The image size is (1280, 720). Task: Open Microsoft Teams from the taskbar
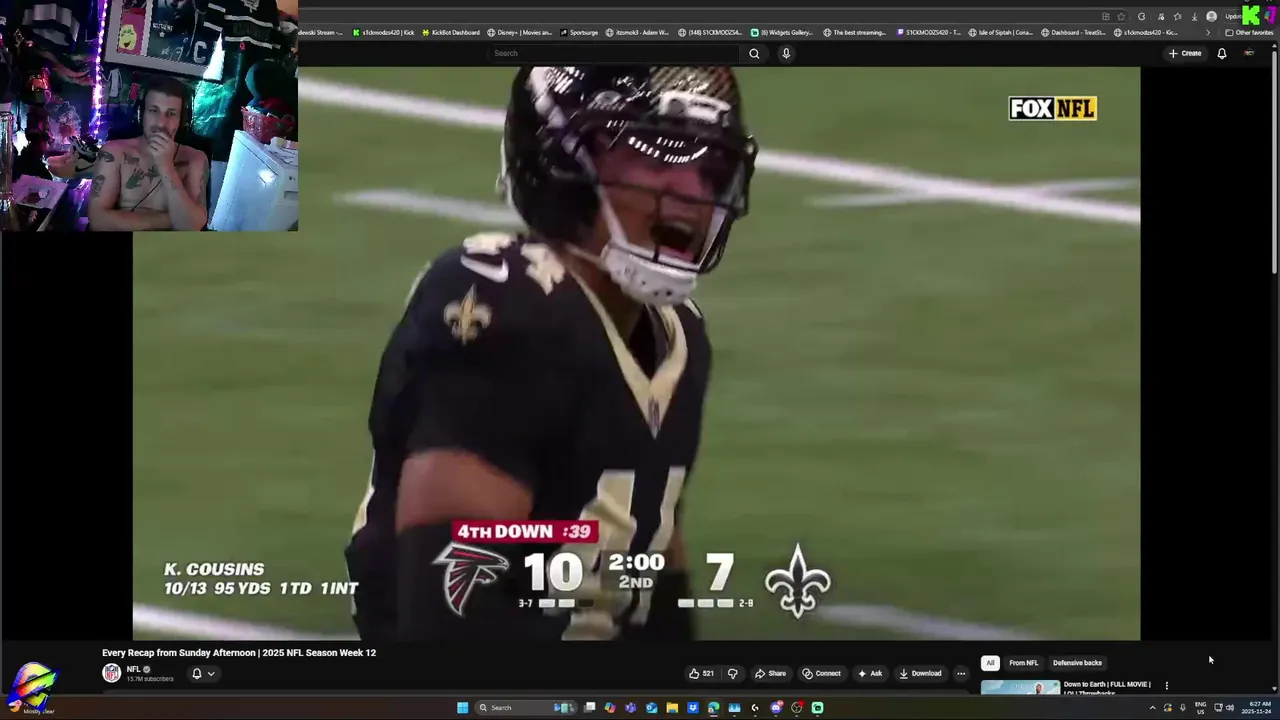click(630, 708)
